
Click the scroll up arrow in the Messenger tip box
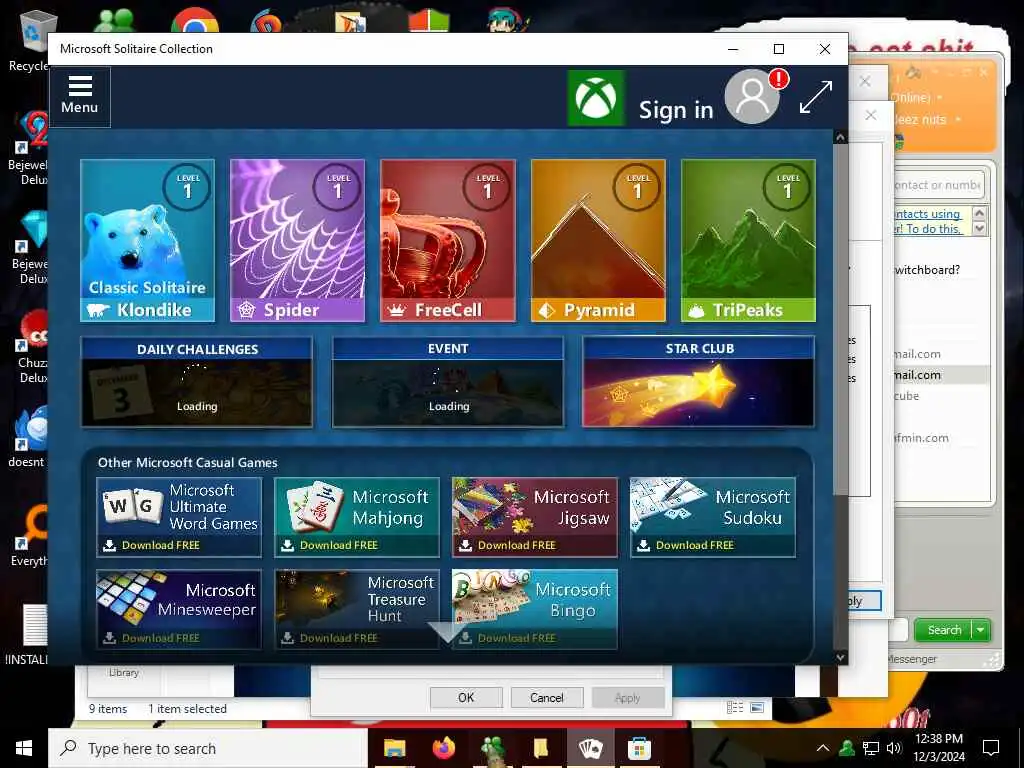[x=979, y=213]
